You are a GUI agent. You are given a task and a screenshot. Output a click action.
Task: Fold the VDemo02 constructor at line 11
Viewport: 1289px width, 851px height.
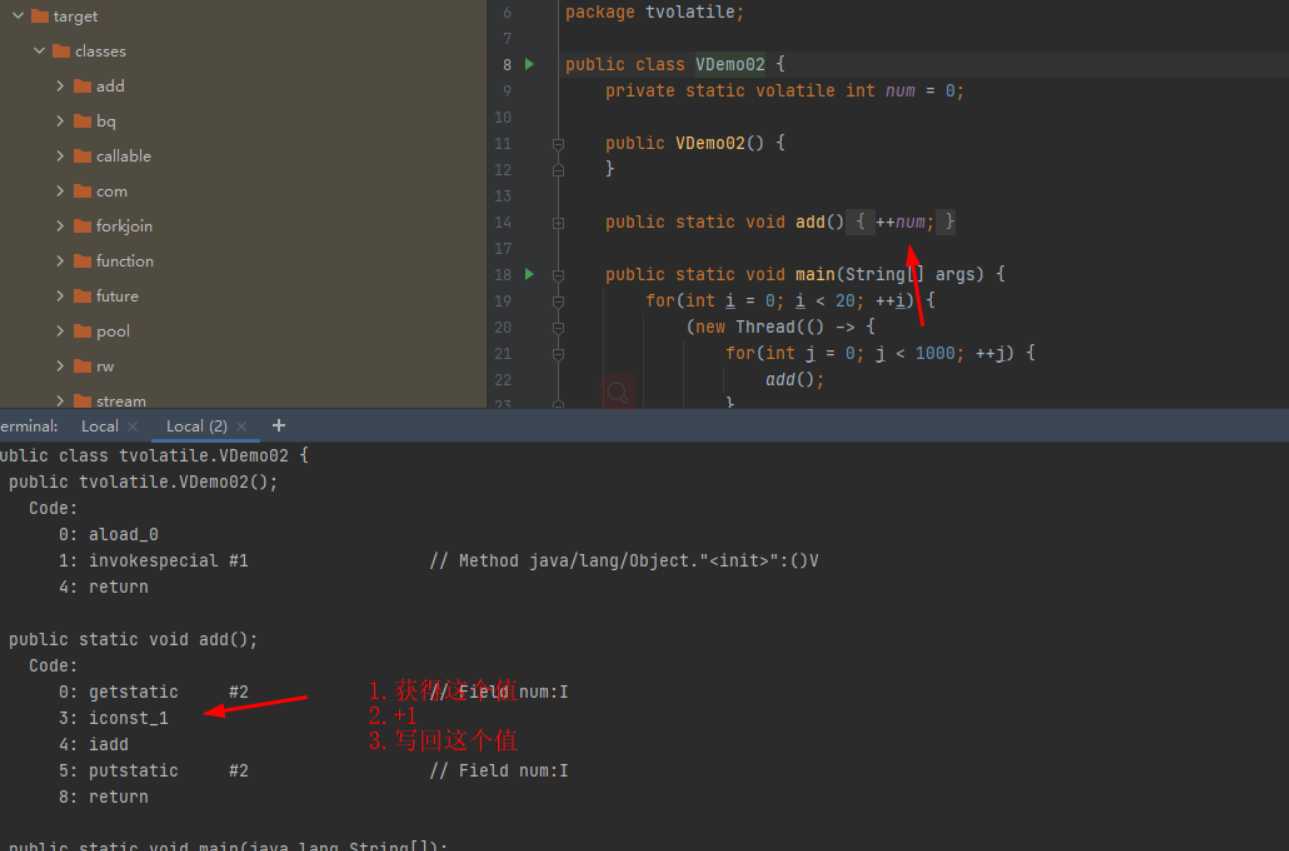coord(559,144)
